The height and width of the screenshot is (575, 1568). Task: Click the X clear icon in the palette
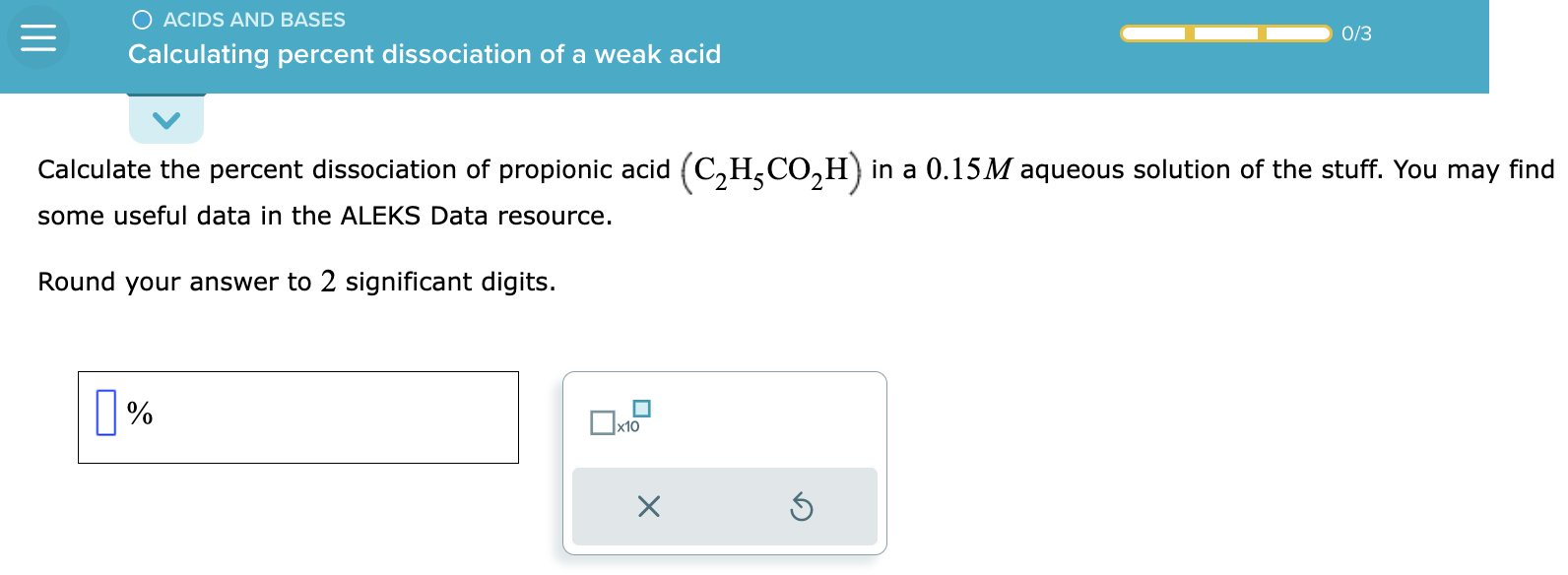pyautogui.click(x=649, y=508)
